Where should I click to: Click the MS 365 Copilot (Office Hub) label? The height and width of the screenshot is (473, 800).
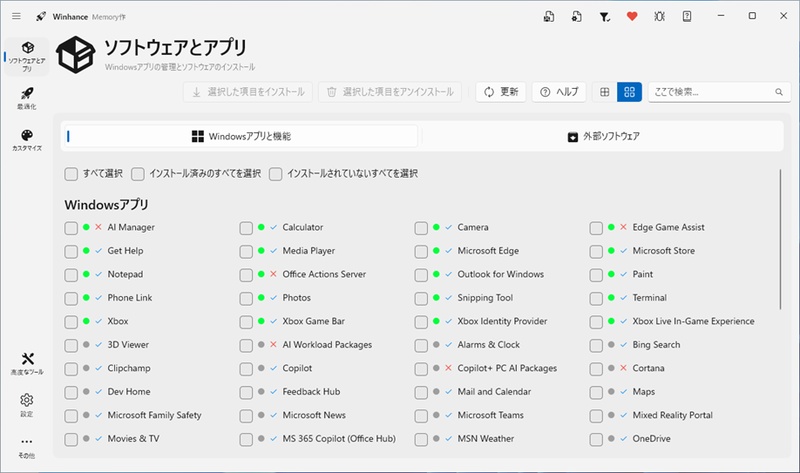pos(339,438)
